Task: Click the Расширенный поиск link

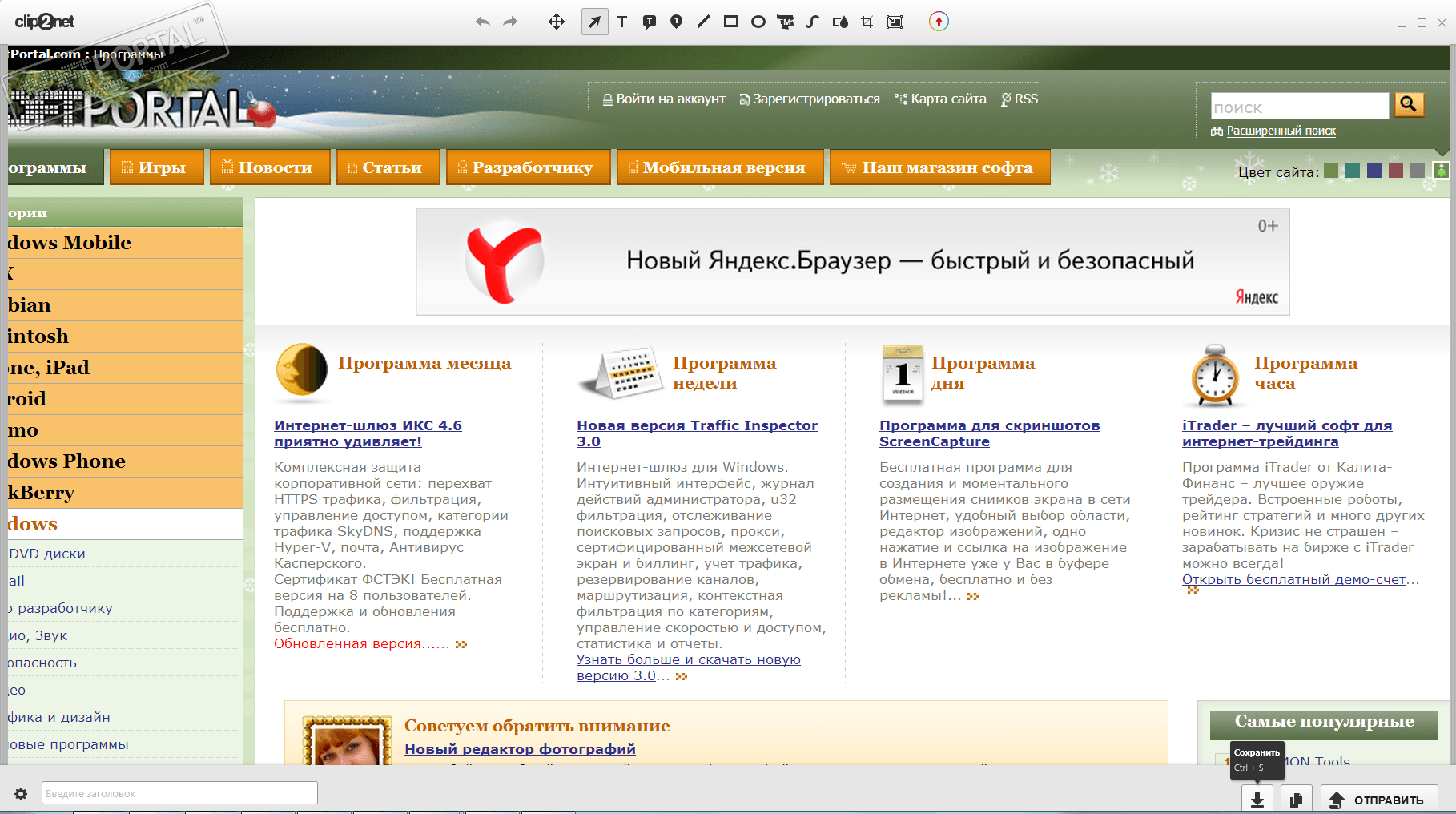Action: [x=1281, y=131]
